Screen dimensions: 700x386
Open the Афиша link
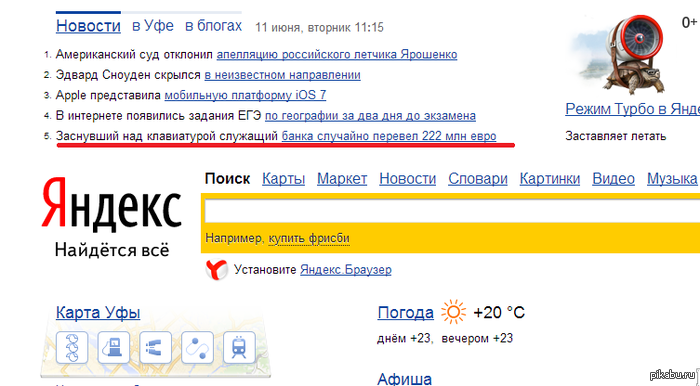404,379
